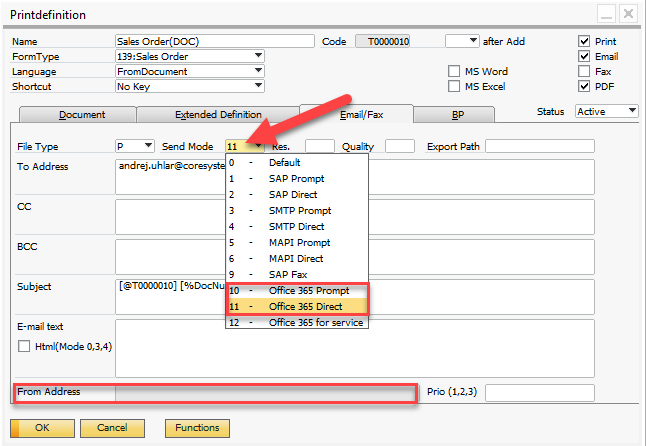
Task: Open the File Type dropdown
Action: (x=148, y=146)
